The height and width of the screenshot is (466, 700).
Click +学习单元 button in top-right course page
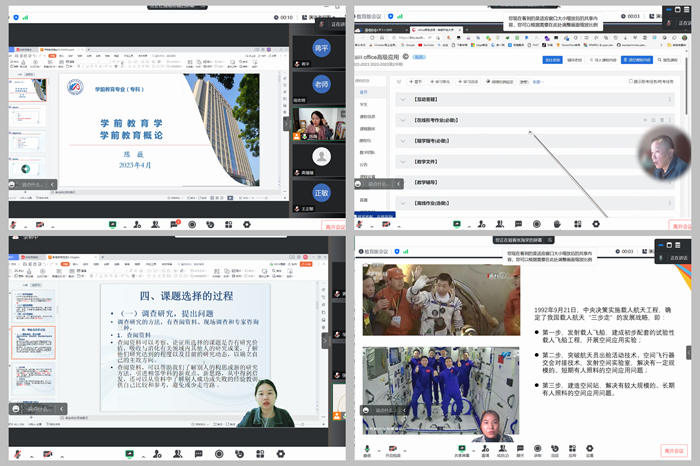coord(441,82)
